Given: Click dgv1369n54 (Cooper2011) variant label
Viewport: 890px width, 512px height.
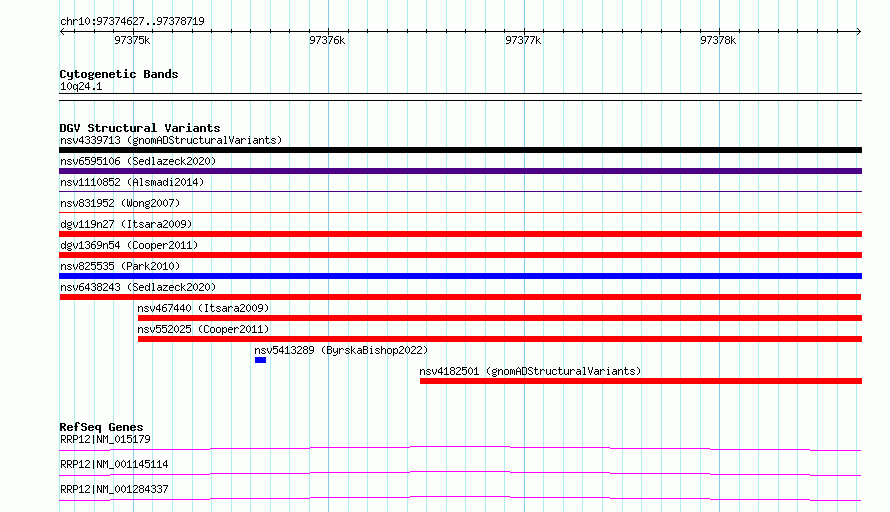Looking at the screenshot, I should [129, 245].
